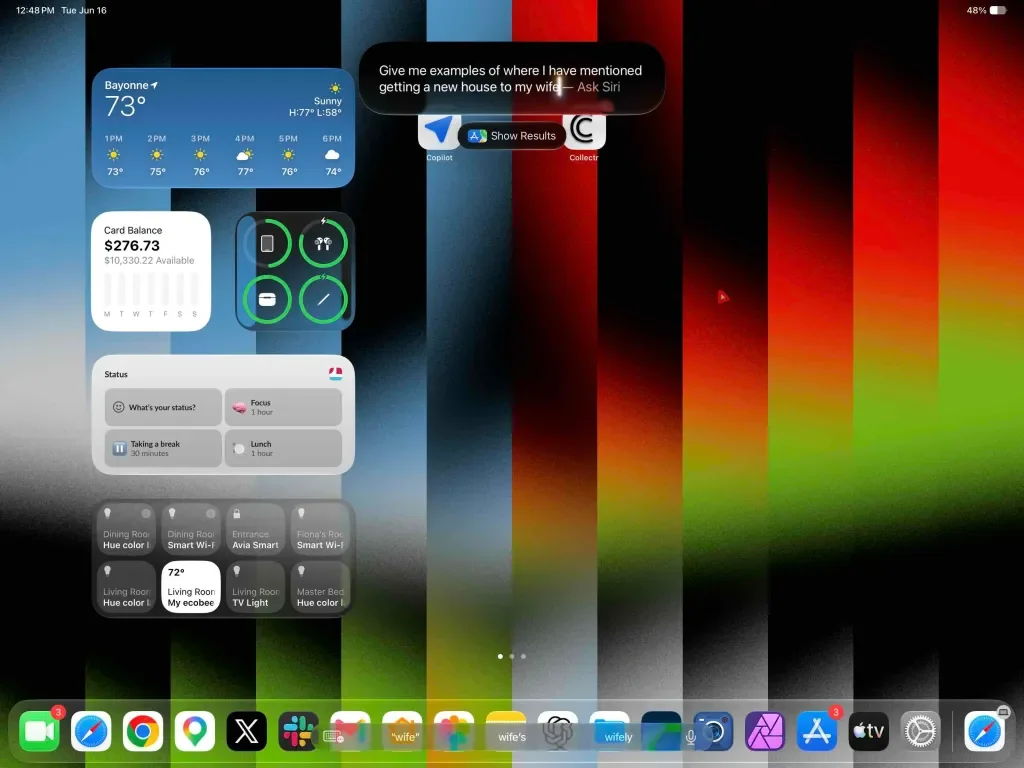The height and width of the screenshot is (768, 1024).
Task: Set Slack status to Taking a break
Action: coord(163,448)
